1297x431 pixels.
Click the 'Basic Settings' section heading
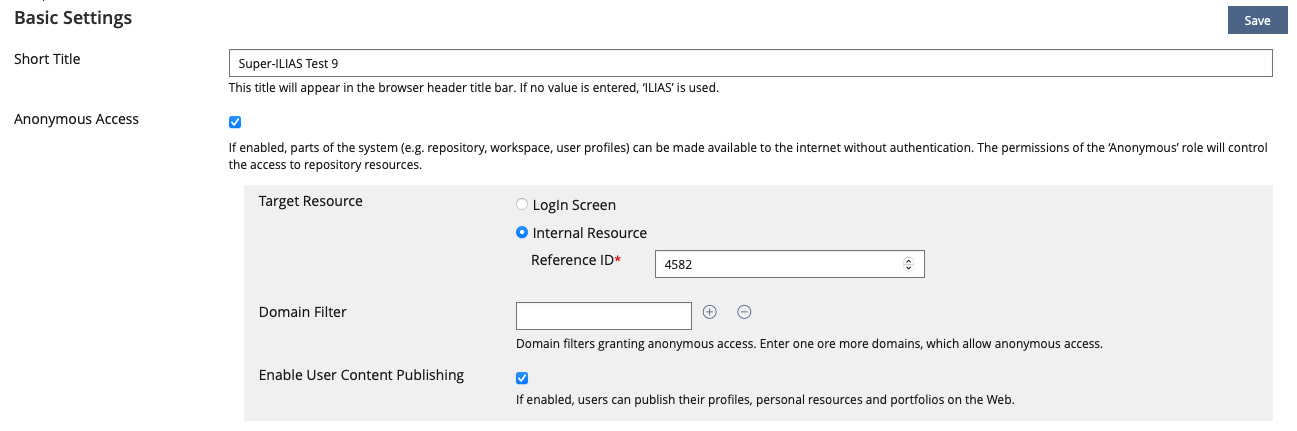coord(73,18)
